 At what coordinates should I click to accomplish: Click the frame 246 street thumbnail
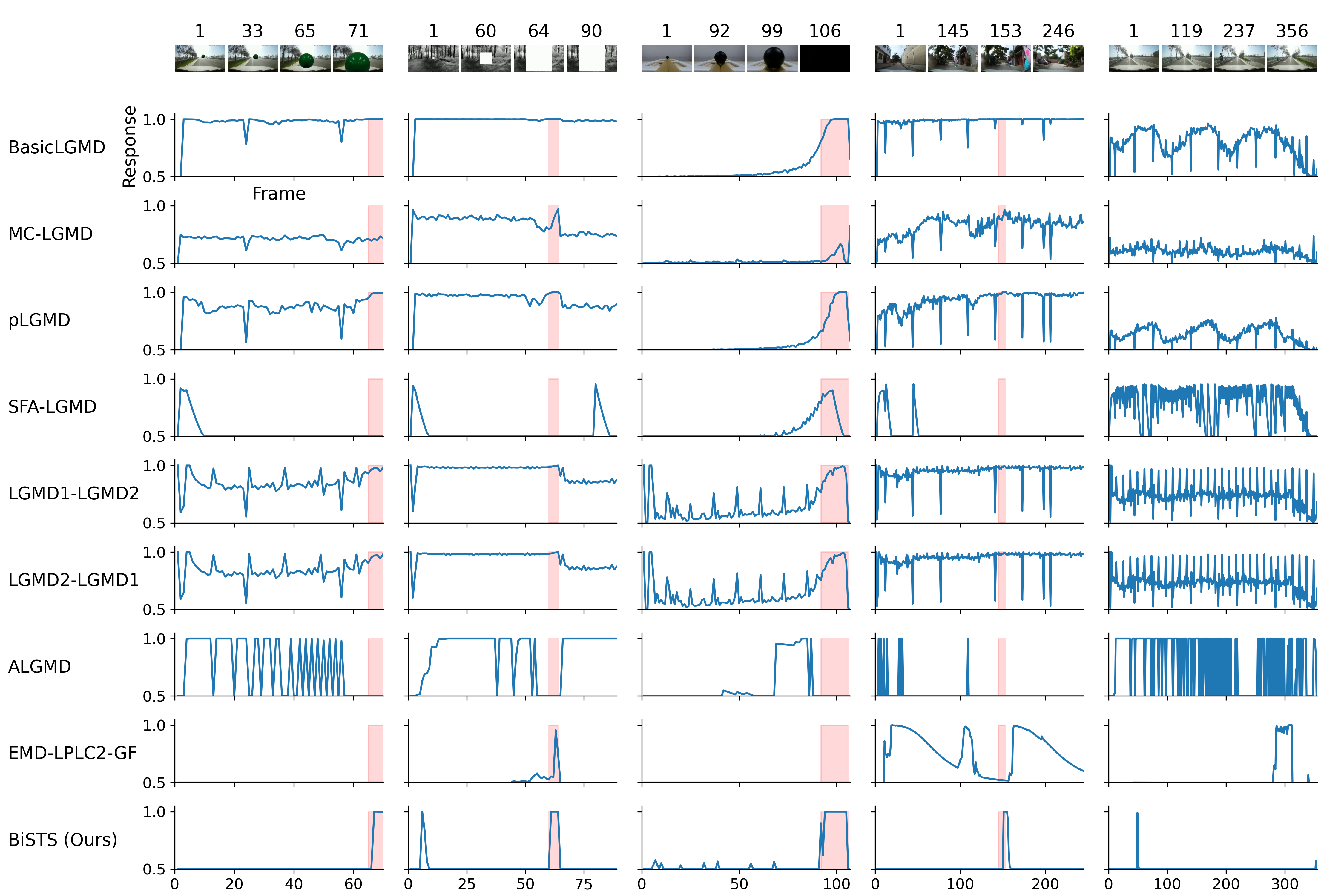point(1058,58)
